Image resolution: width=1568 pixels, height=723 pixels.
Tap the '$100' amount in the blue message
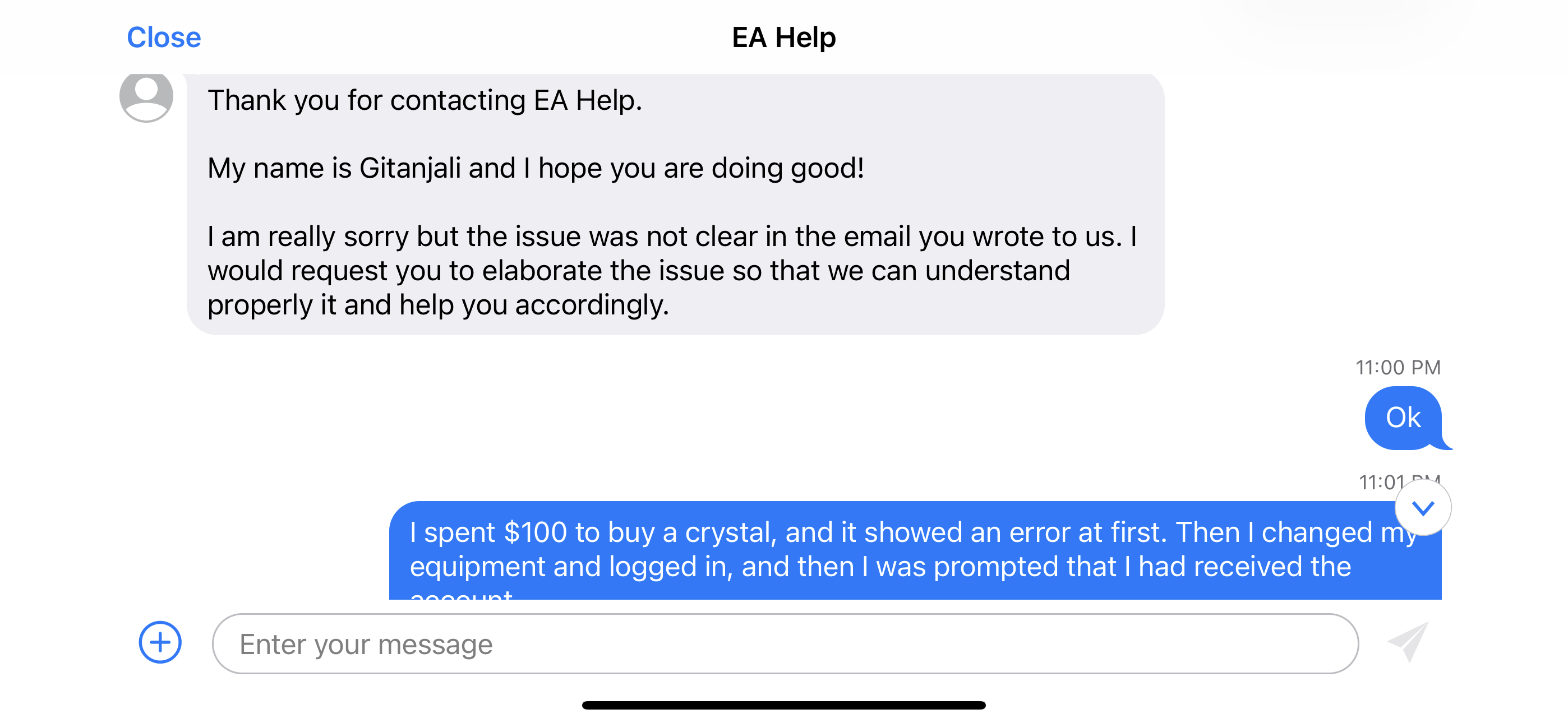pyautogui.click(x=536, y=532)
